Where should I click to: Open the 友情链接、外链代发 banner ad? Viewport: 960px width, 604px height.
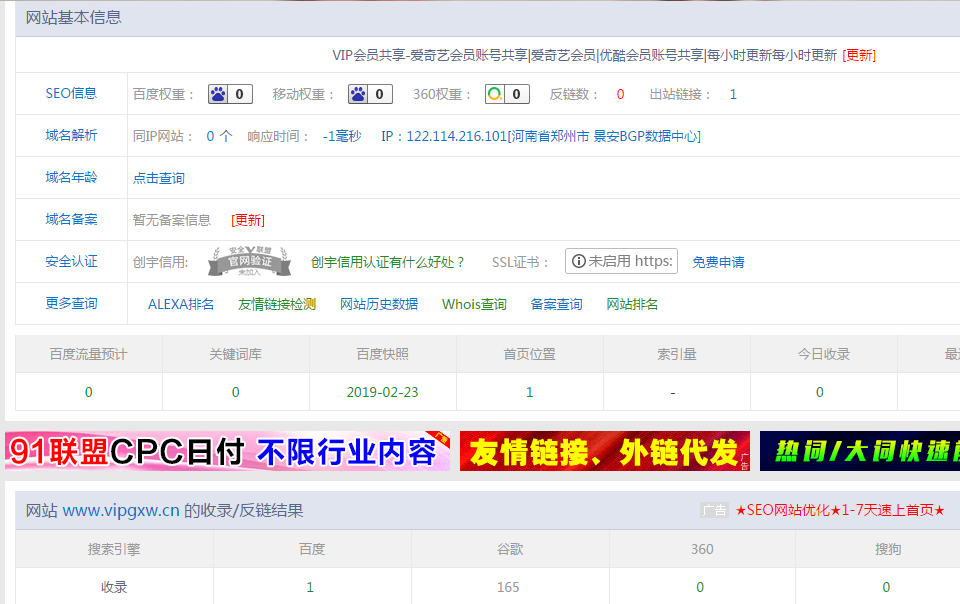click(604, 452)
